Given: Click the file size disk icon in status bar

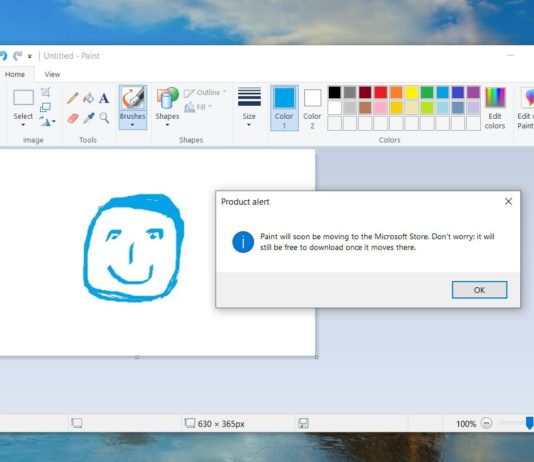Looking at the screenshot, I should [303, 423].
